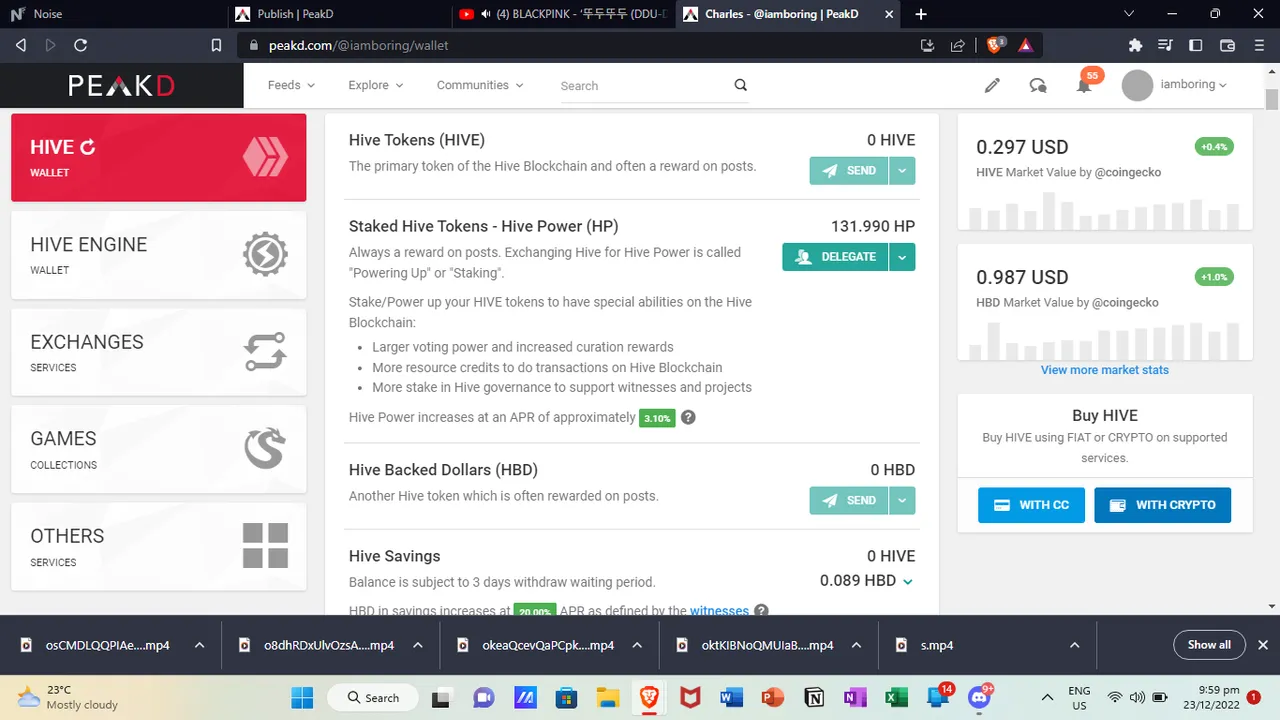Click the Others grid squares icon
Viewport: 1280px width, 720px height.
tap(265, 546)
